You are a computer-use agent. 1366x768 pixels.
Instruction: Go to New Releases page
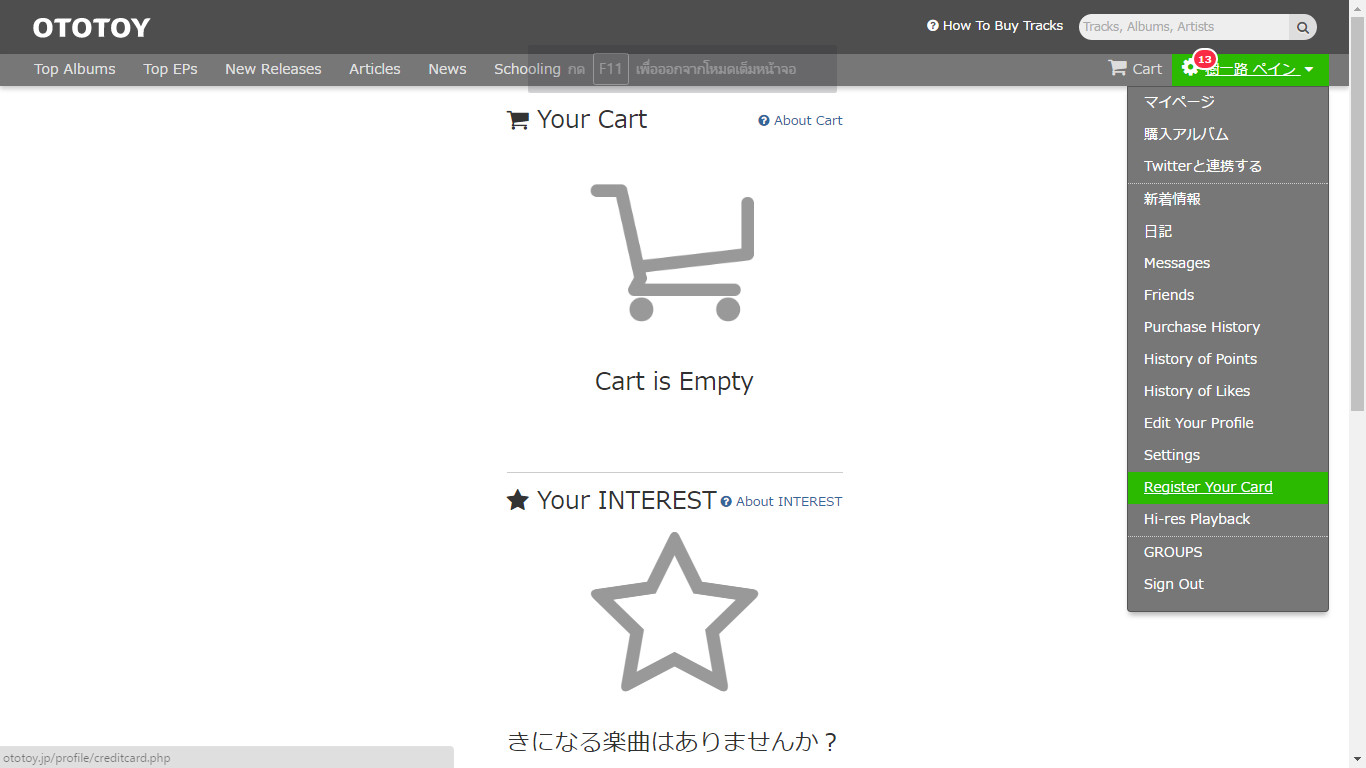pos(273,69)
